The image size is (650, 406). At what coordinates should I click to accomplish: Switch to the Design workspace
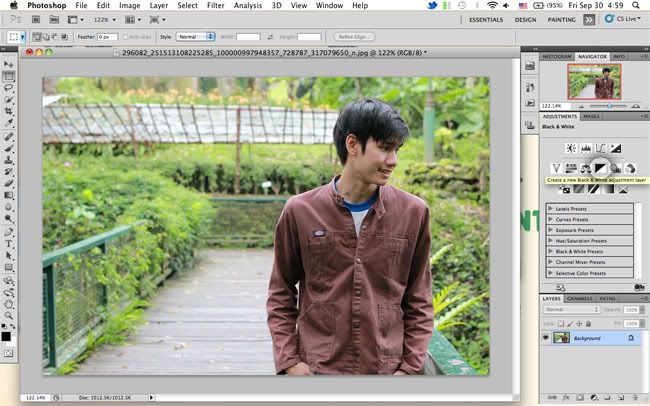pyautogui.click(x=525, y=19)
